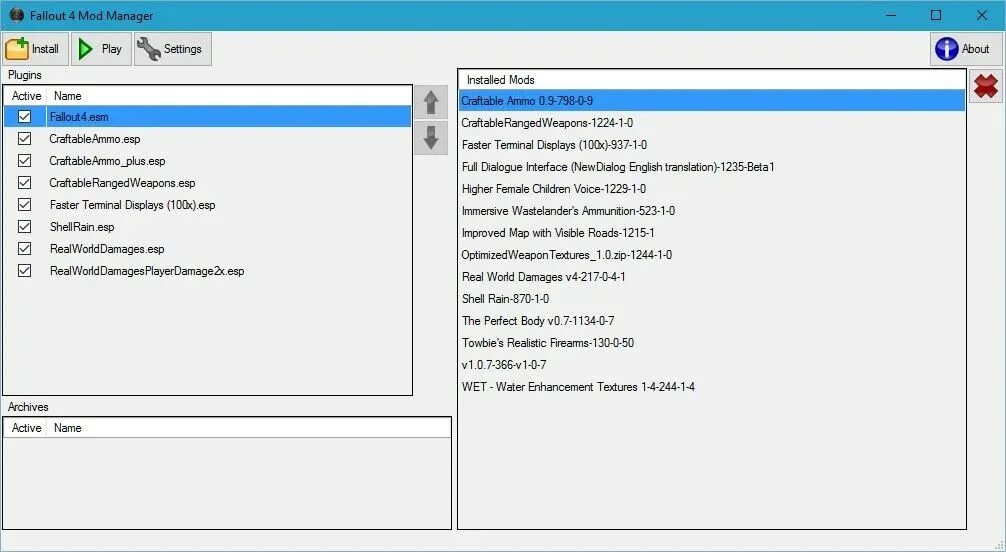
Task: Click Plugins list Name column header
Action: (229, 96)
